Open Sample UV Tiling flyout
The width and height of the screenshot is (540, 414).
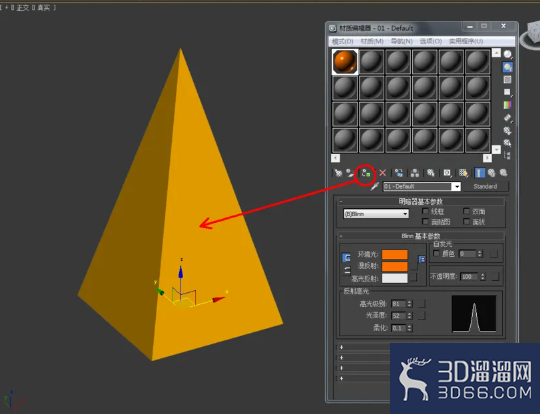coord(508,92)
